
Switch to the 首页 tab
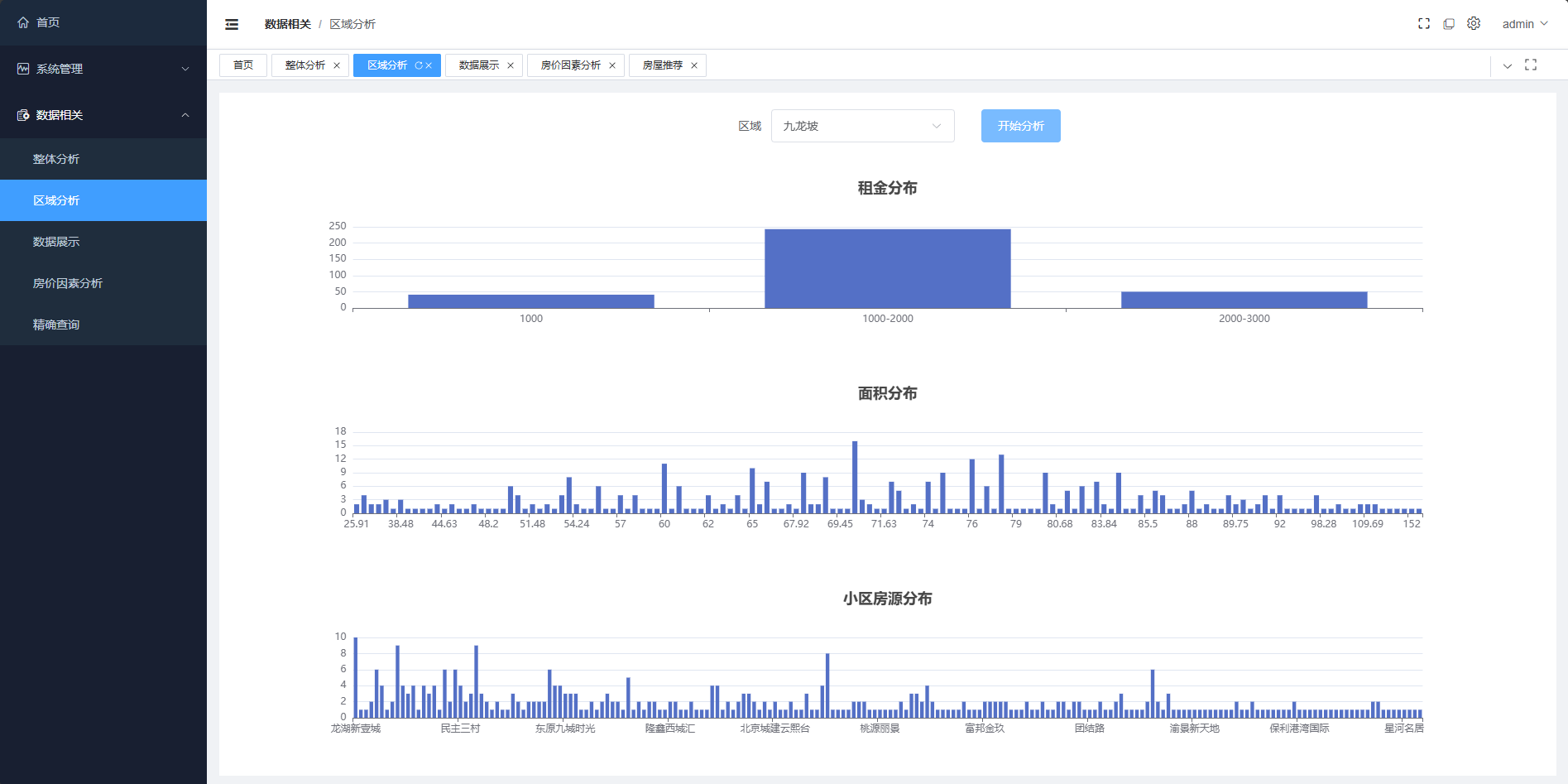point(243,65)
